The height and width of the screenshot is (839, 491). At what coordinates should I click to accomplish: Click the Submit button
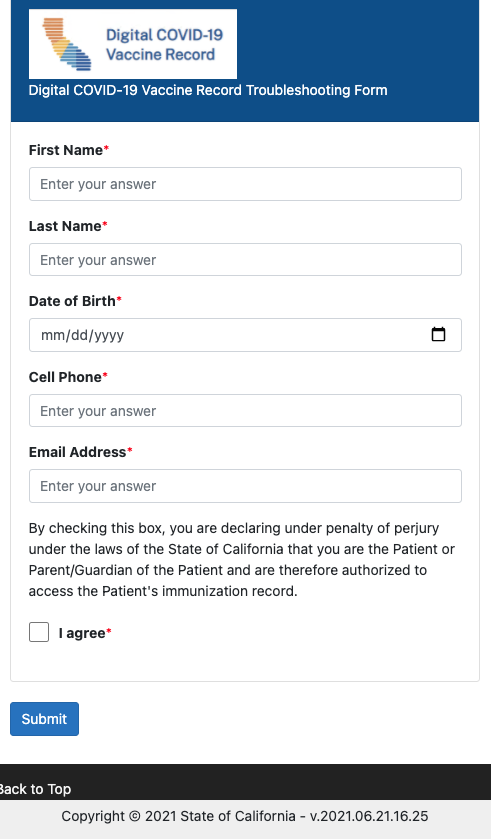click(x=44, y=719)
